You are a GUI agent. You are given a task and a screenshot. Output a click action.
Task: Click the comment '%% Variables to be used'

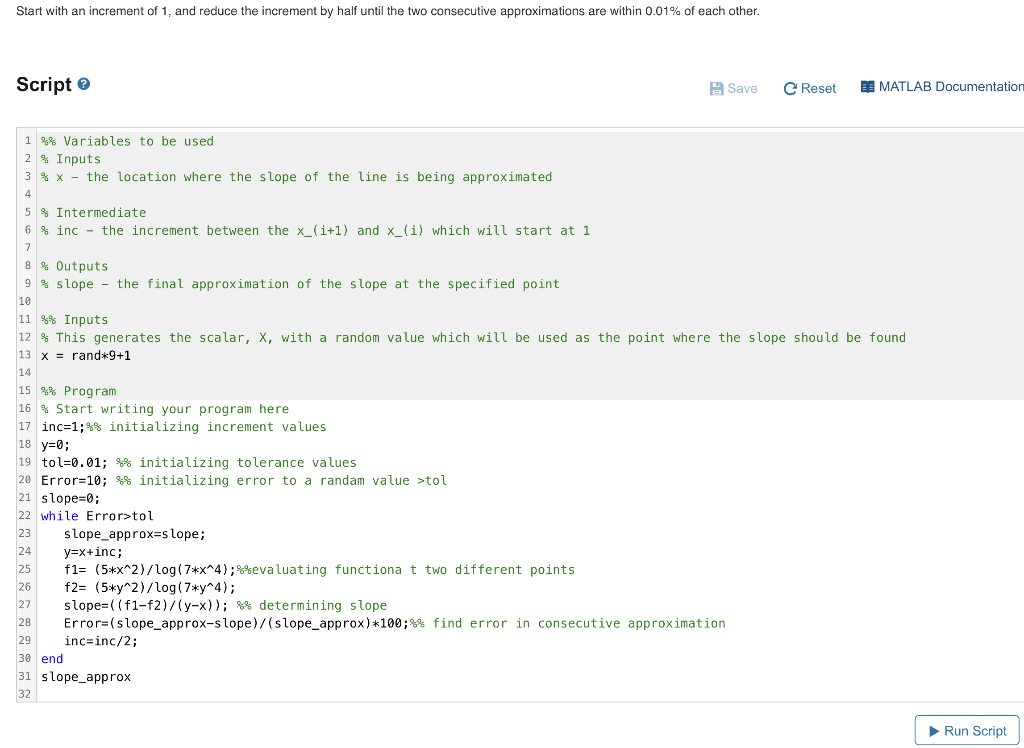pyautogui.click(x=127, y=141)
